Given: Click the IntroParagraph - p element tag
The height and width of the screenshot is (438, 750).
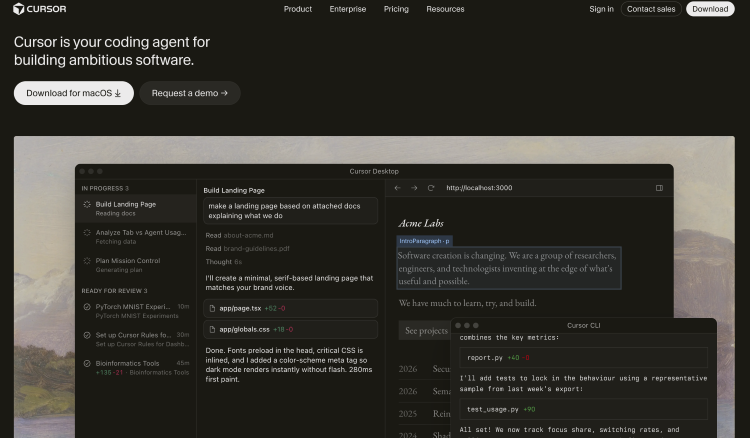Looking at the screenshot, I should (x=424, y=241).
